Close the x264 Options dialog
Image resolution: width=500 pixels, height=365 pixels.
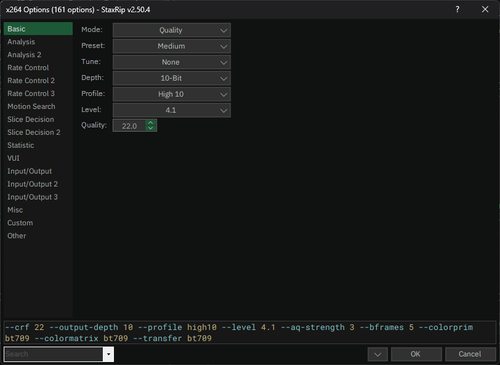[485, 9]
